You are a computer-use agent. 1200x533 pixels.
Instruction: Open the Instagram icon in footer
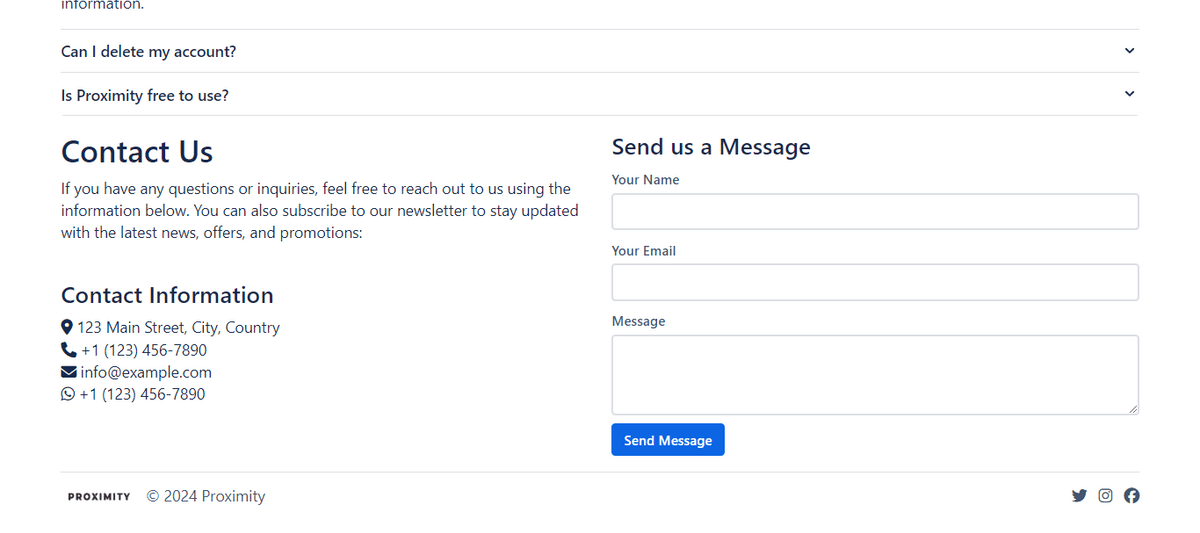(x=1105, y=496)
